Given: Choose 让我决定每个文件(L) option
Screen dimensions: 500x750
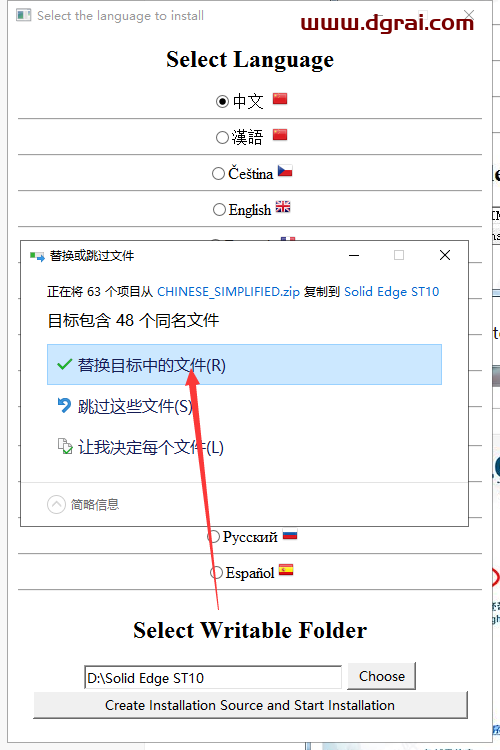Looking at the screenshot, I should coord(244,447).
